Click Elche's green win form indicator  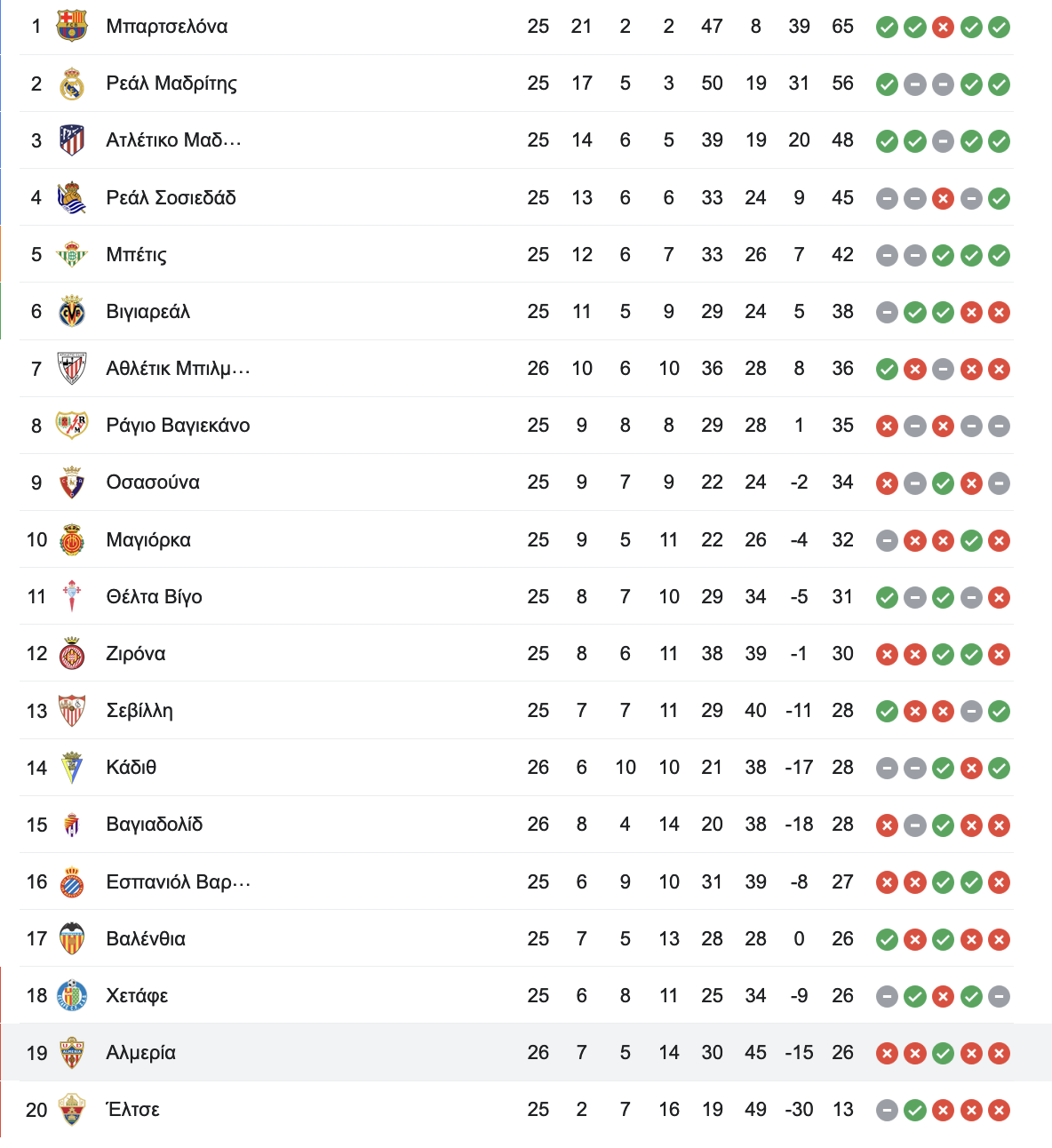click(x=915, y=1110)
